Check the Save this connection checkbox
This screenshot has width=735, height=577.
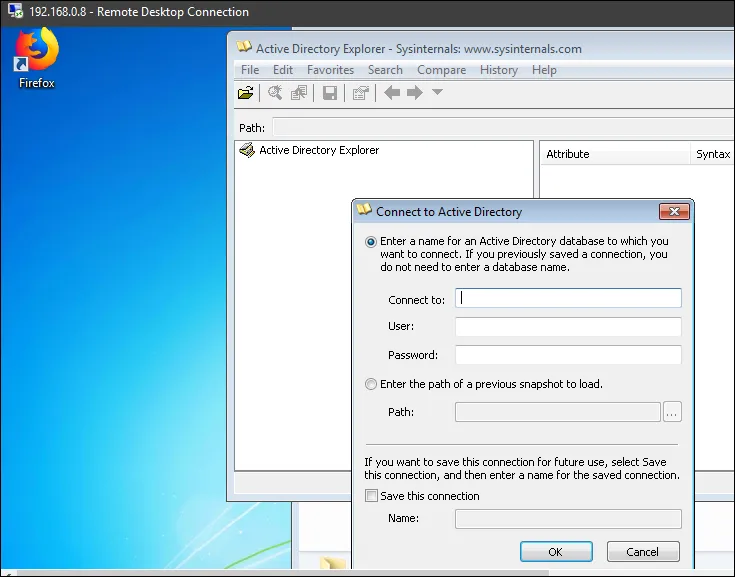(x=371, y=495)
